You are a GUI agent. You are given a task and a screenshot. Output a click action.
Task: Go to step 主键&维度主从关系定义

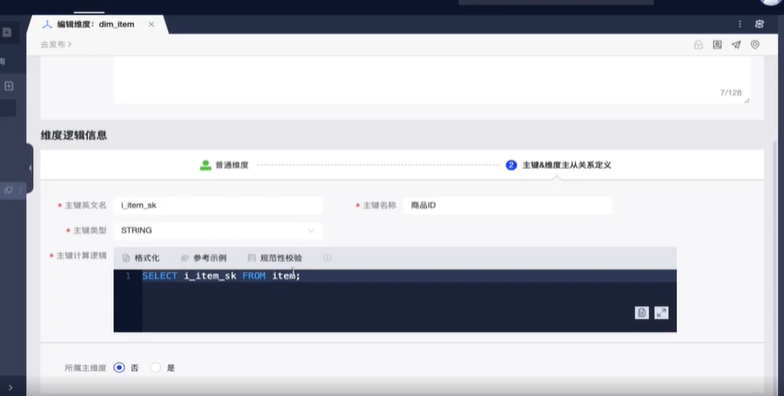tap(558, 165)
